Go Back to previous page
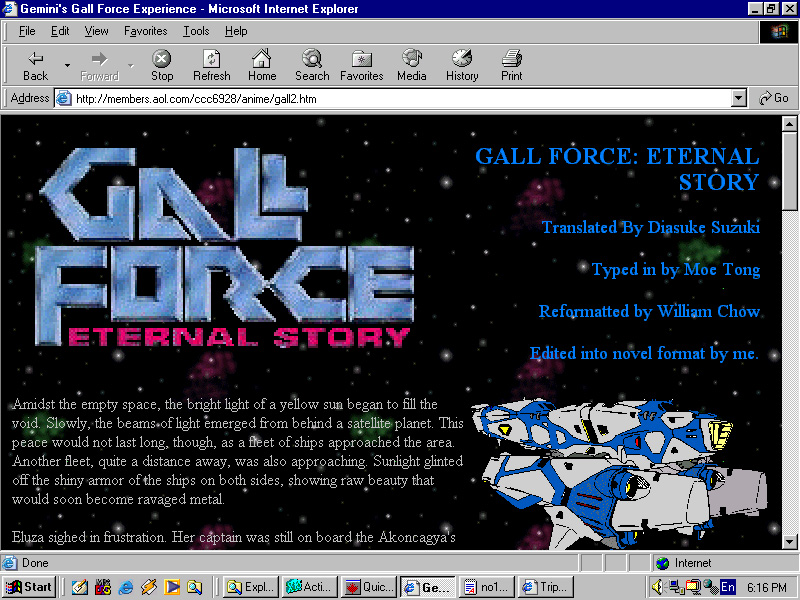Image resolution: width=800 pixels, height=600 pixels. tap(35, 66)
